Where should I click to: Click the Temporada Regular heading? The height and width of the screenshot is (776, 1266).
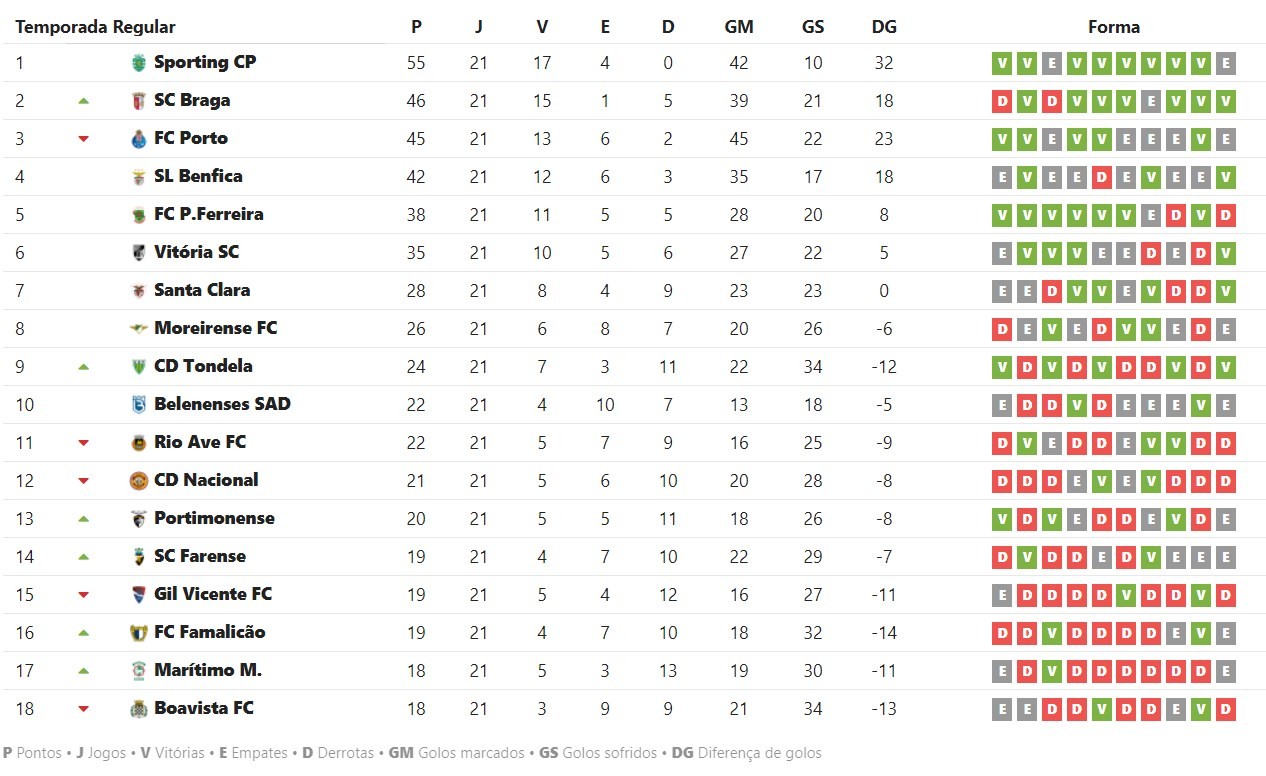pos(95,27)
